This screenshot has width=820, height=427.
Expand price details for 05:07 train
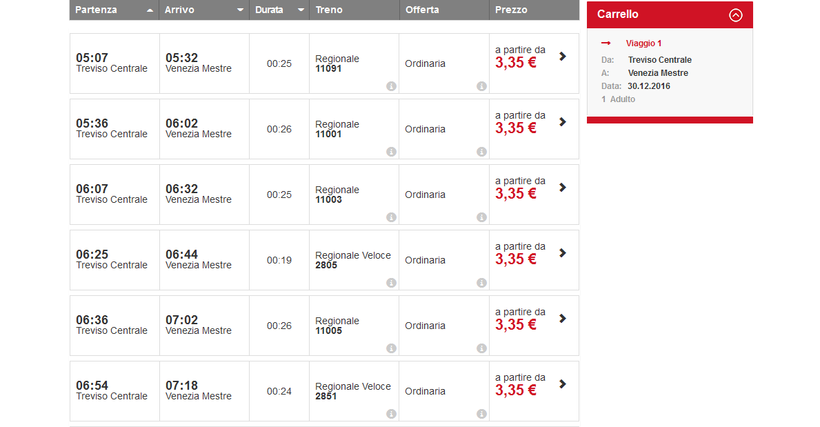[x=563, y=57]
